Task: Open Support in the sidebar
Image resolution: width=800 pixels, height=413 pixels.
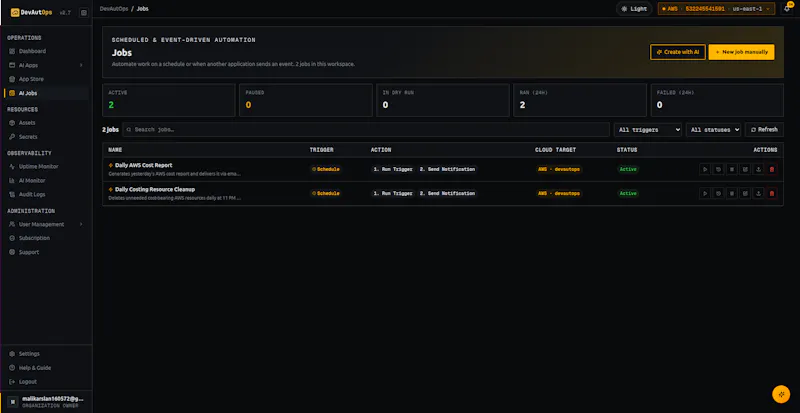Action: click(x=46, y=252)
